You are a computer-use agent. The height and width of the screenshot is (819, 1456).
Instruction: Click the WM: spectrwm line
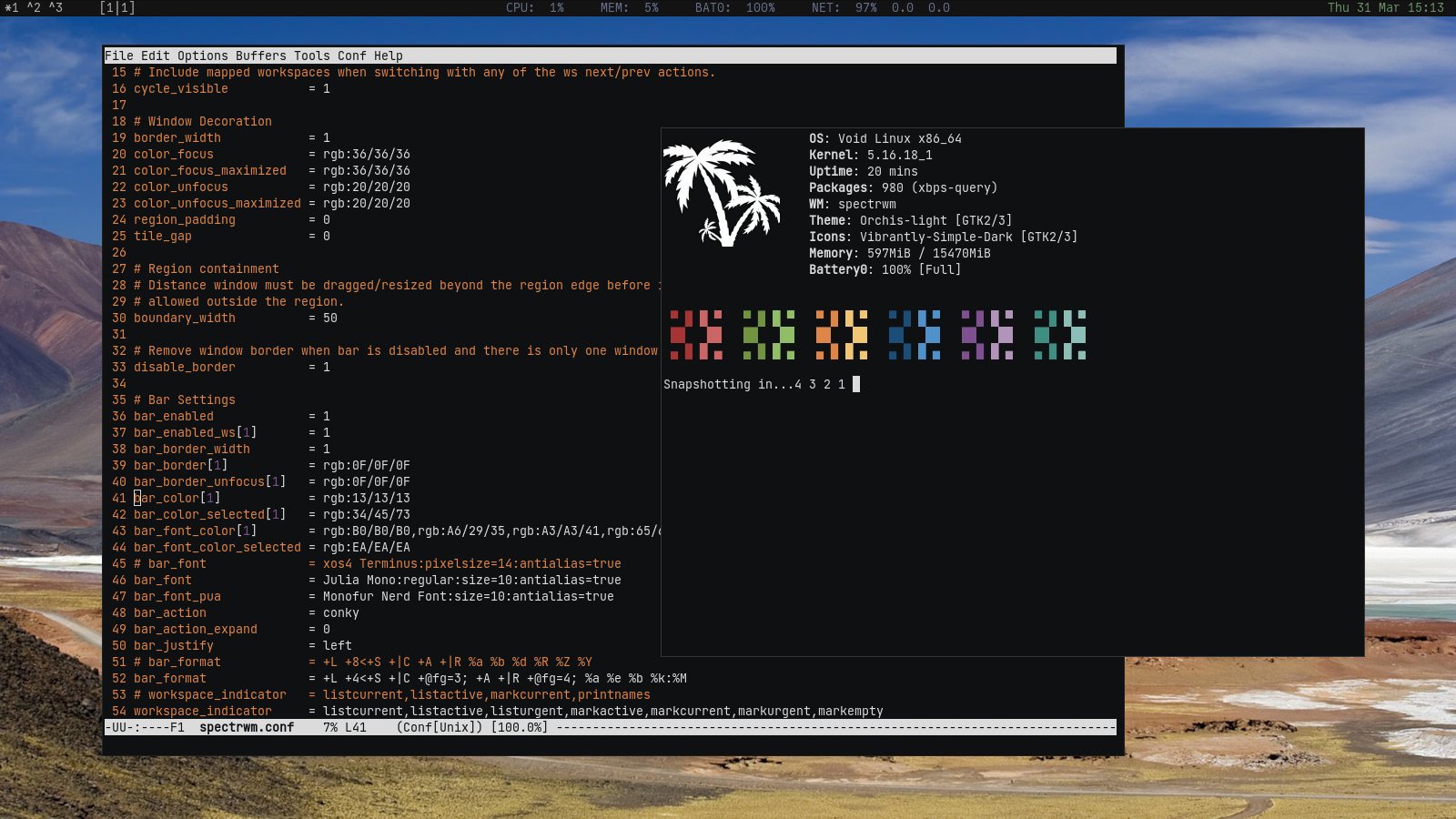pos(853,204)
